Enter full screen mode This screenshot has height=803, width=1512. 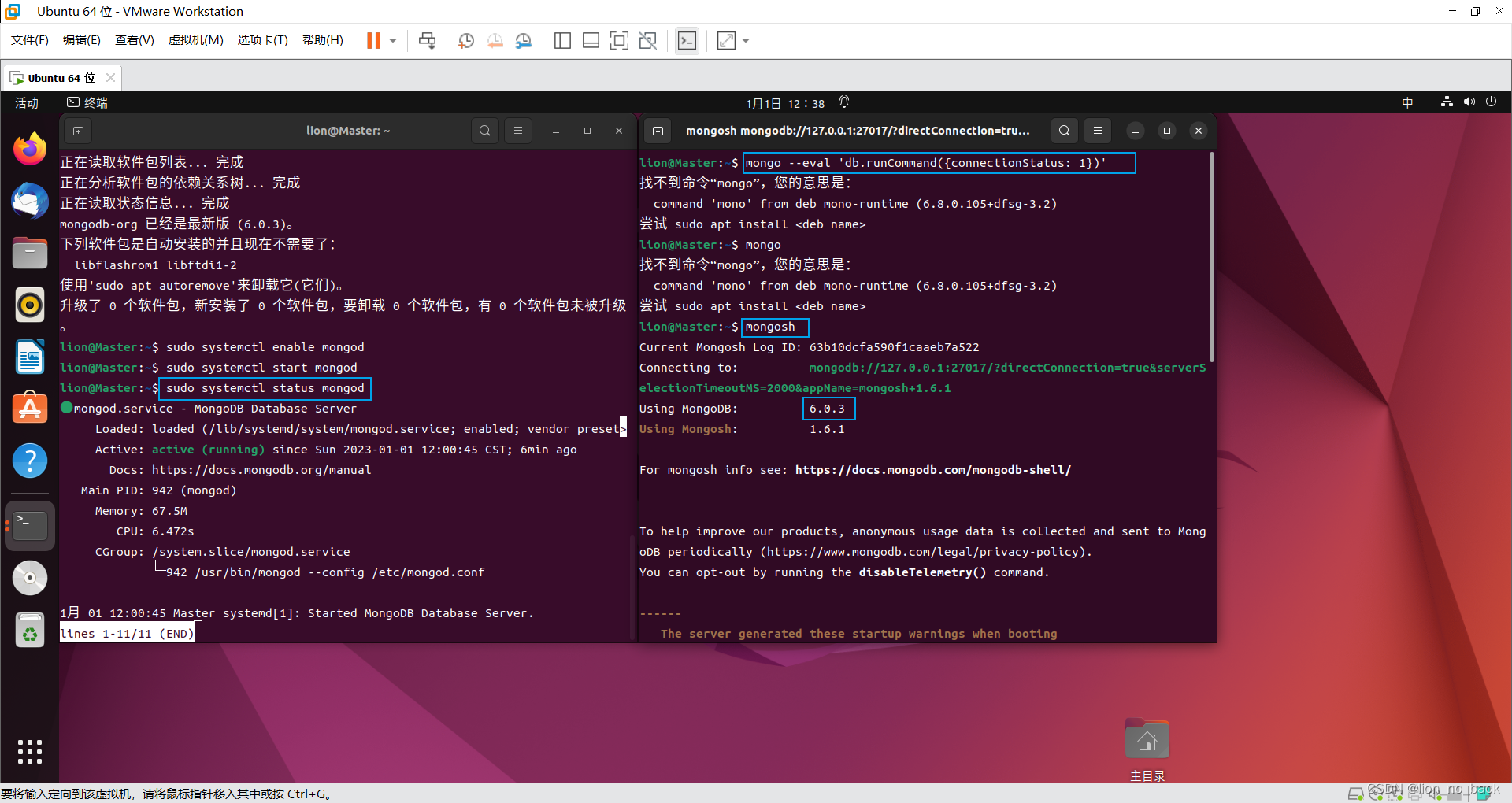coord(619,40)
